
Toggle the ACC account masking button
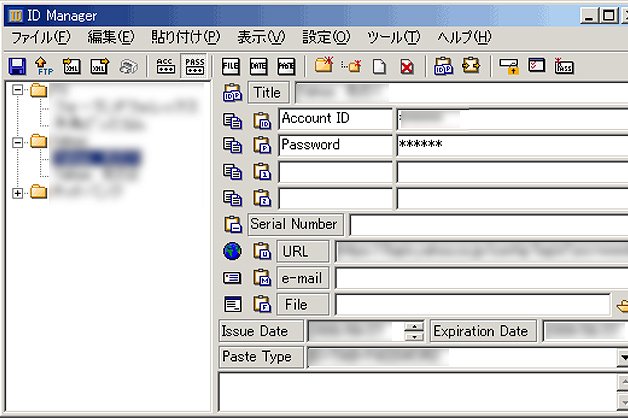coord(165,66)
